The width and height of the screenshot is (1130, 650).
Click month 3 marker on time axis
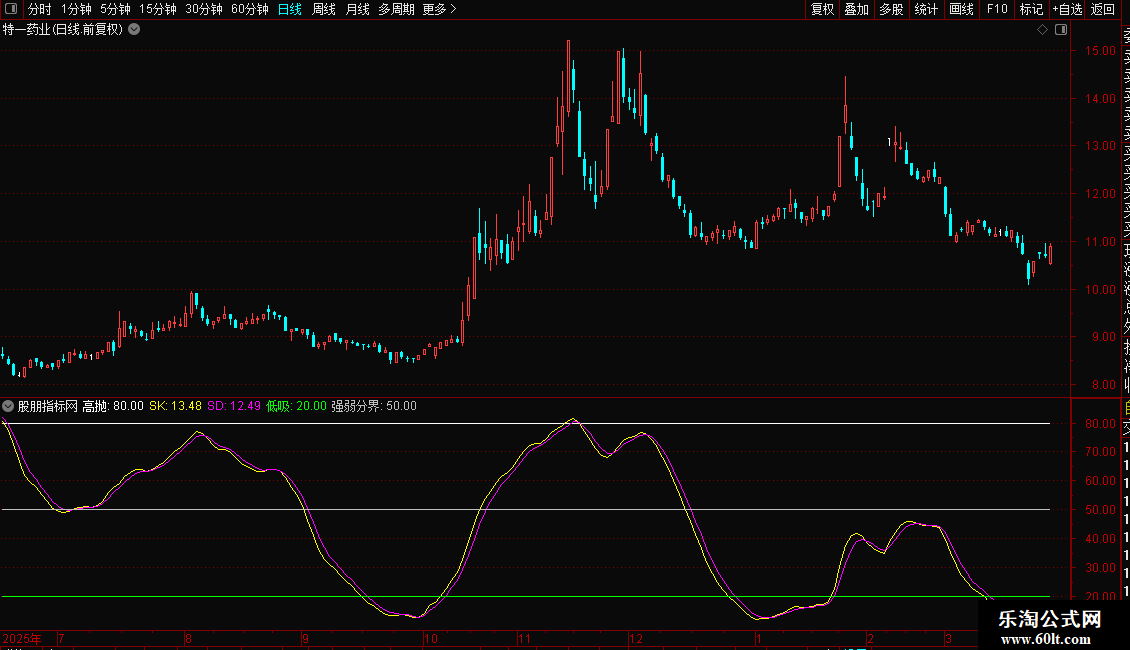click(948, 638)
